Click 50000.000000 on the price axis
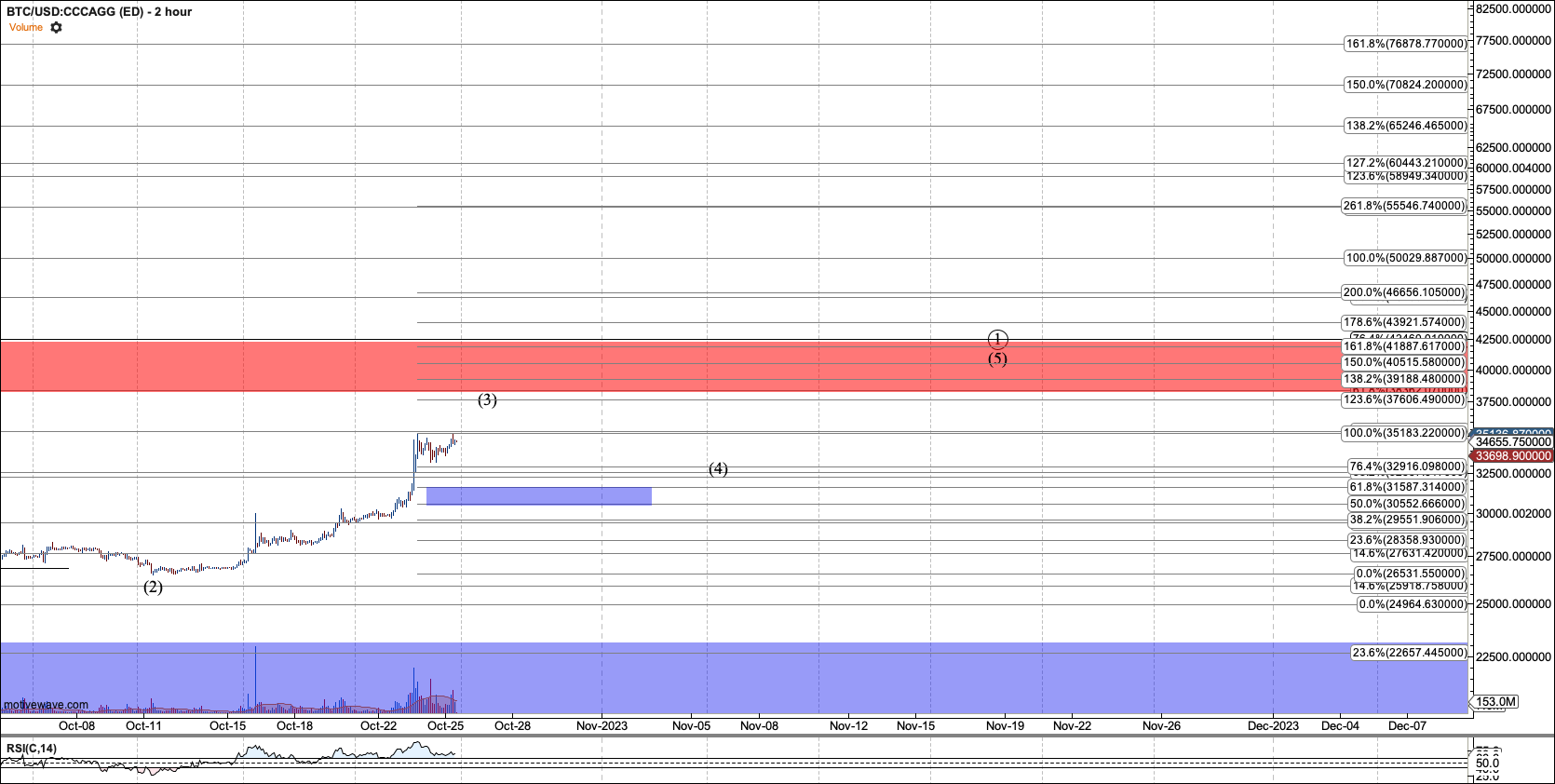This screenshot has width=1555, height=784. (1515, 259)
